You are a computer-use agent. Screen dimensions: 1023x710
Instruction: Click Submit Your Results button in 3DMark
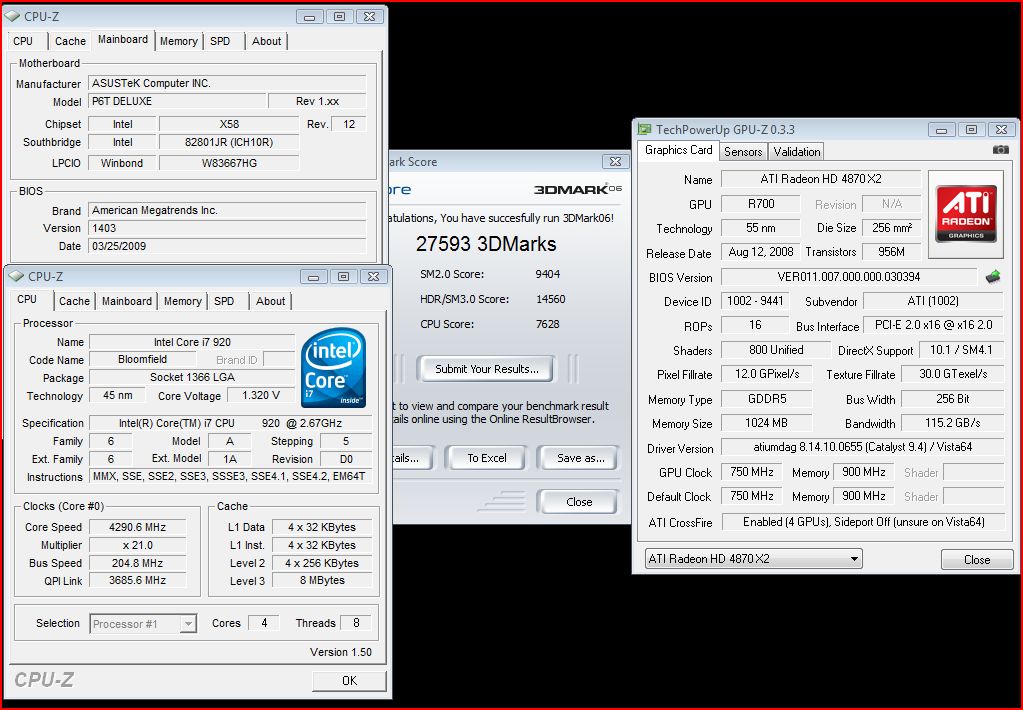pos(487,369)
